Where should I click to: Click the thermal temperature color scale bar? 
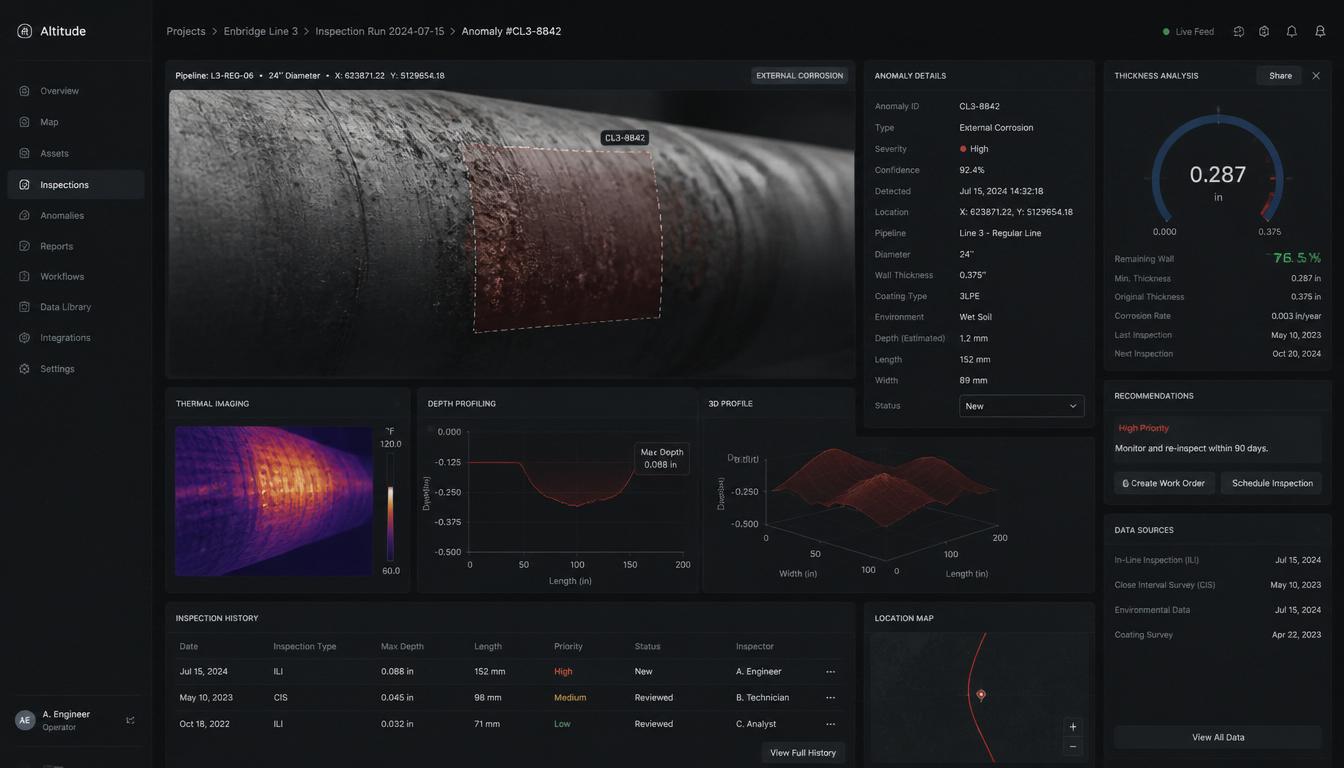pyautogui.click(x=390, y=508)
